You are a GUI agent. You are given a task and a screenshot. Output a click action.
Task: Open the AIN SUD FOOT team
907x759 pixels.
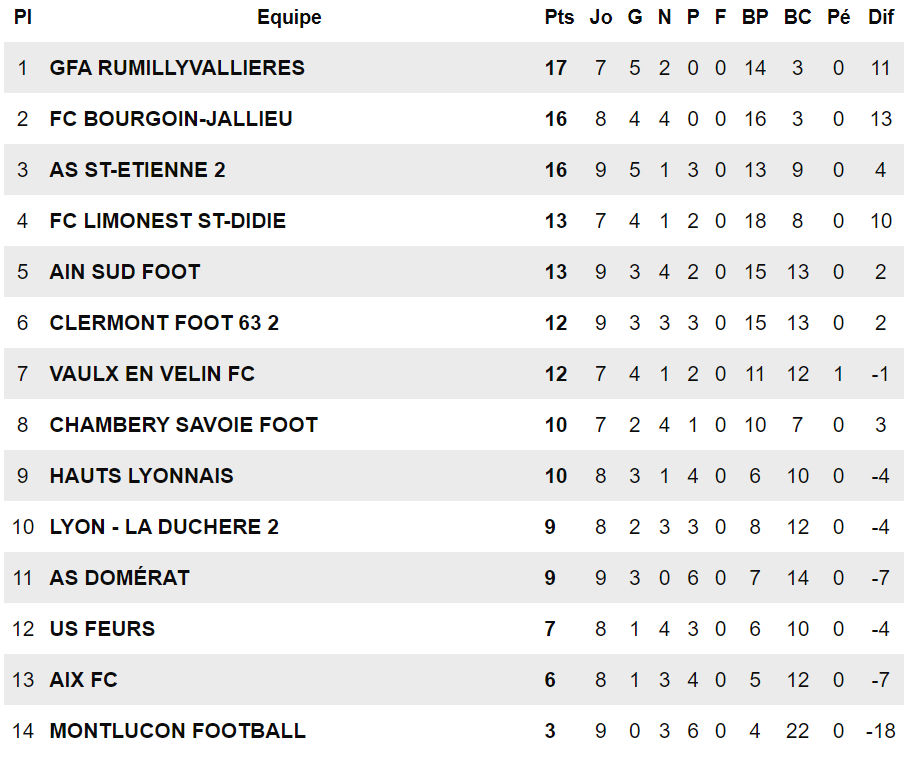point(125,271)
